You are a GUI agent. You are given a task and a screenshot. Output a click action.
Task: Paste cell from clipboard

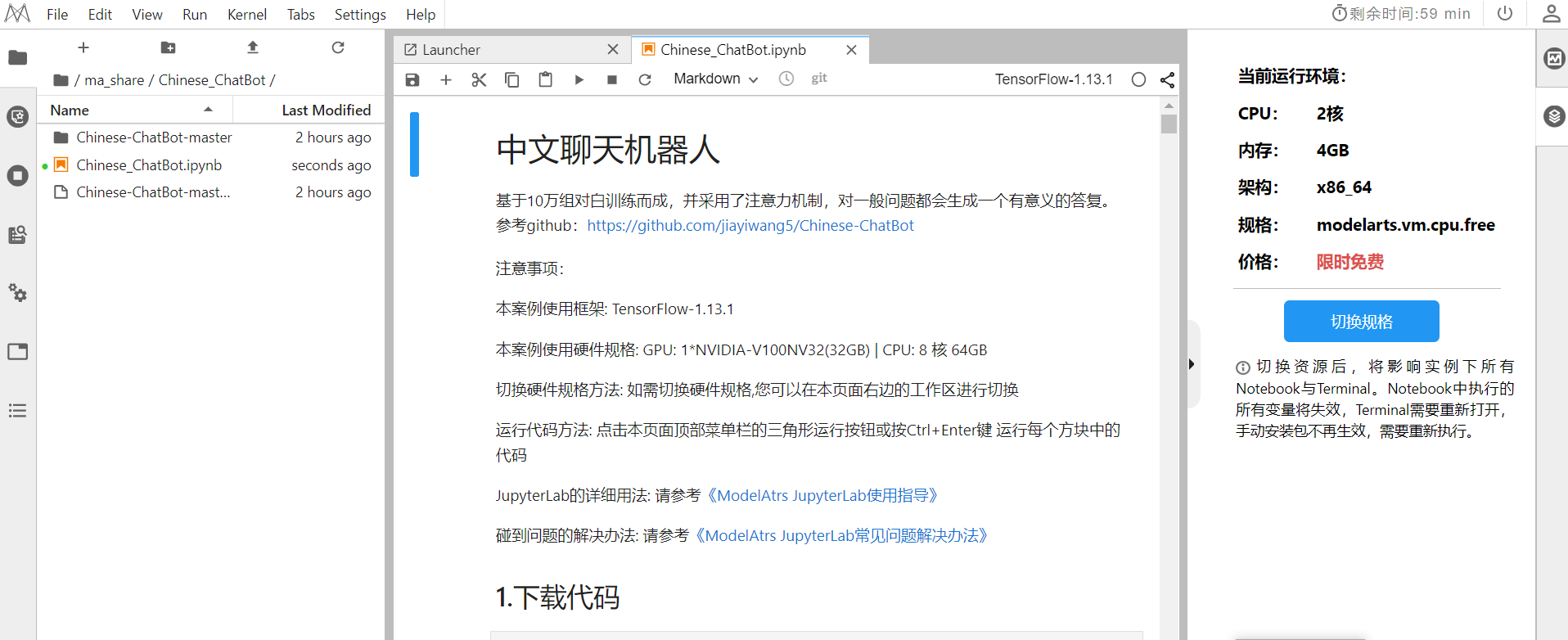click(x=546, y=79)
